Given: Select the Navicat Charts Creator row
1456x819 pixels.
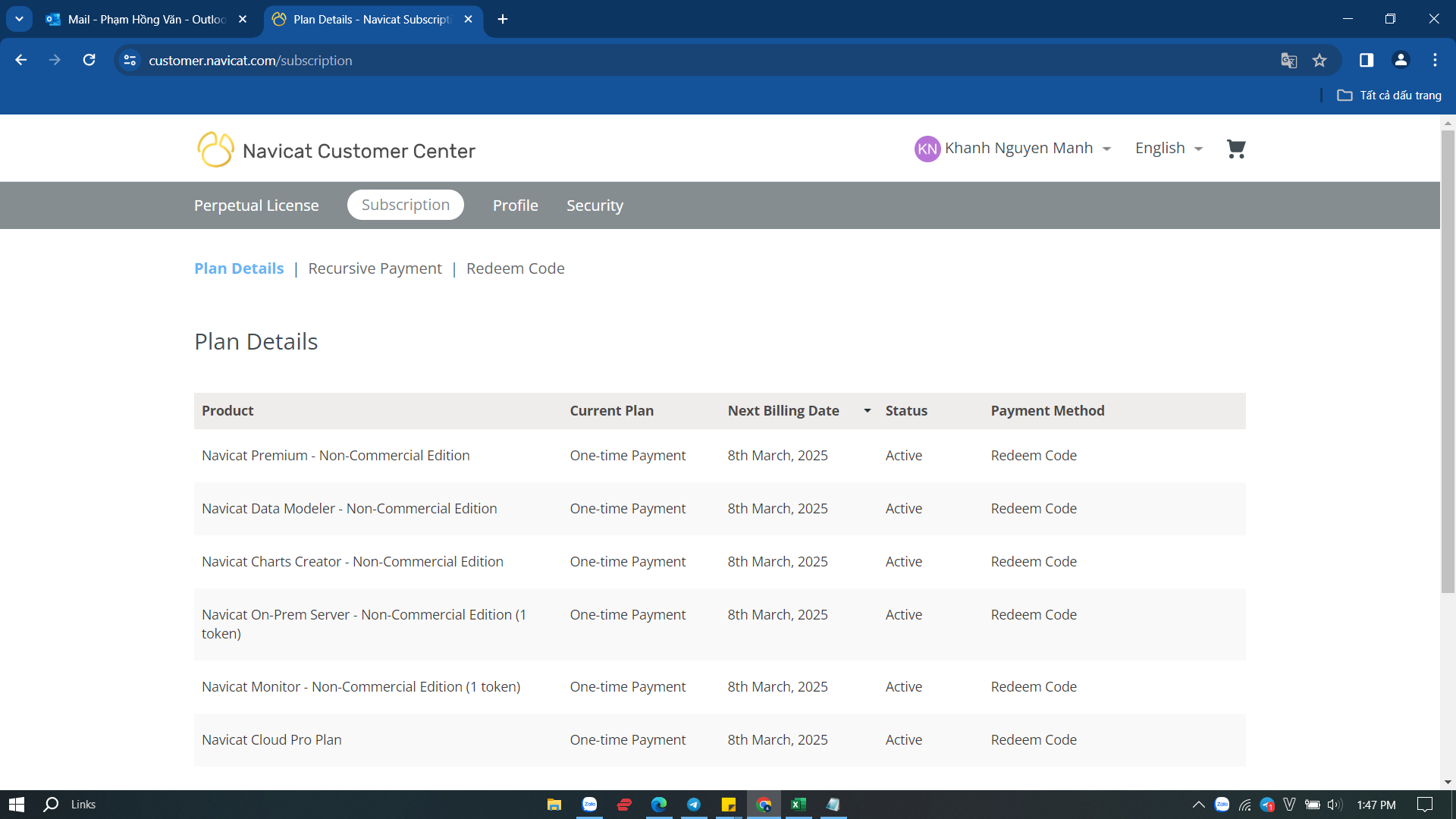Looking at the screenshot, I should click(x=720, y=562).
